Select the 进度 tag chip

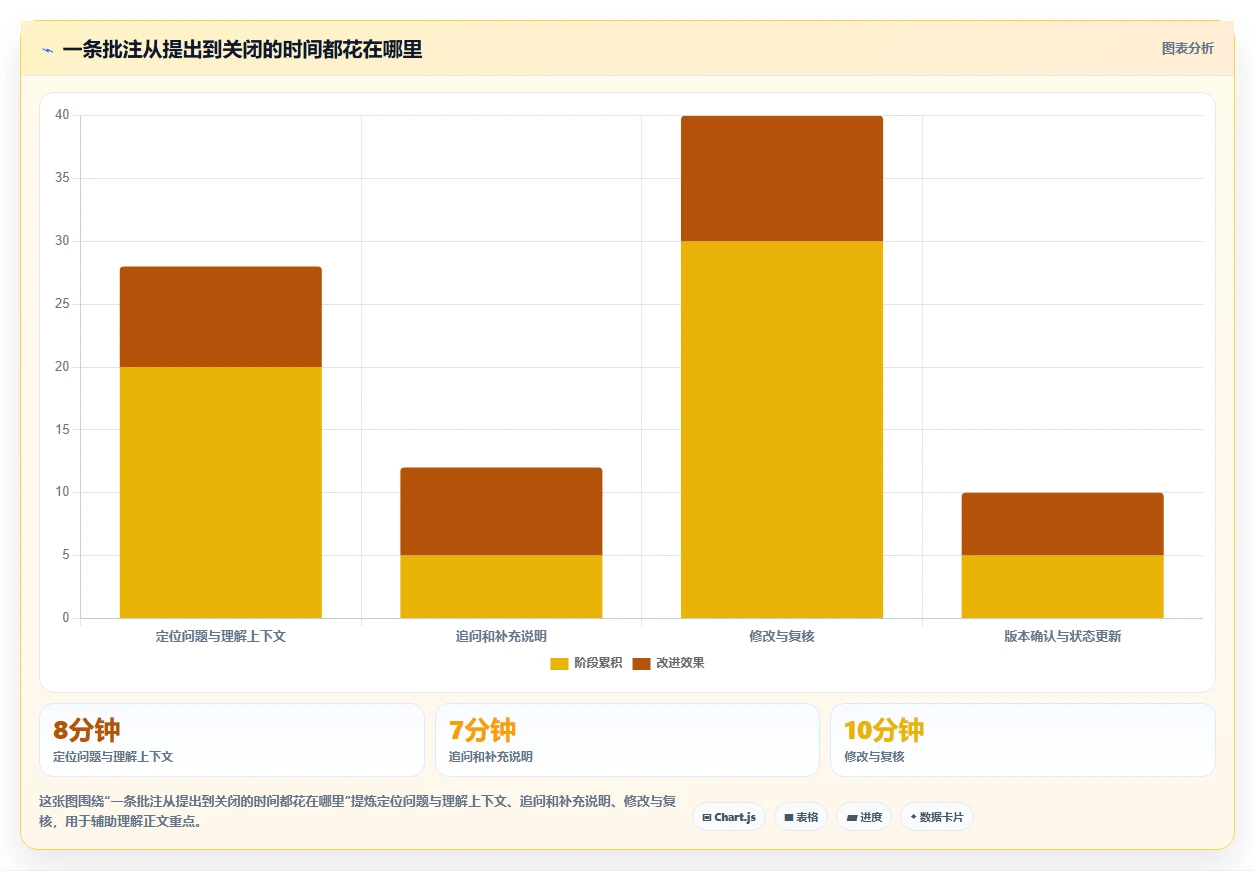tap(864, 817)
